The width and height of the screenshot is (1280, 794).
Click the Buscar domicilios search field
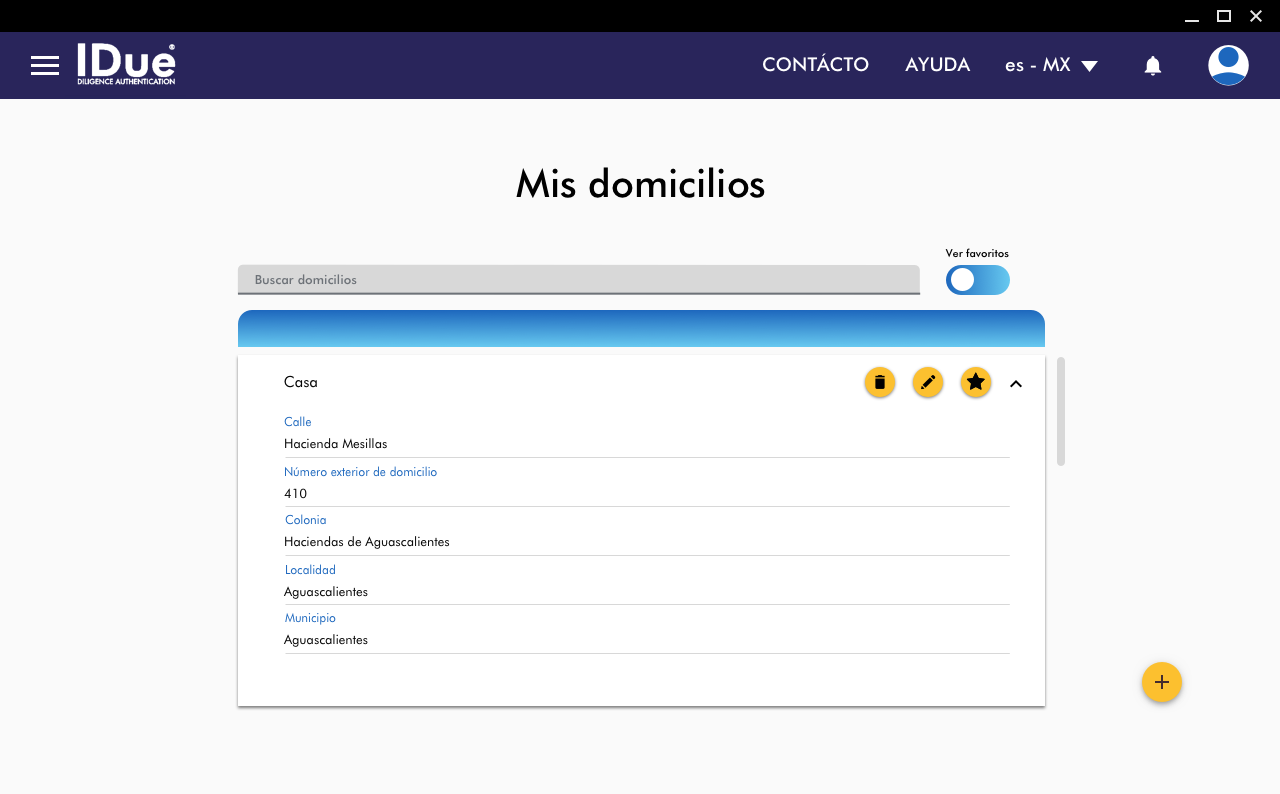click(x=578, y=280)
